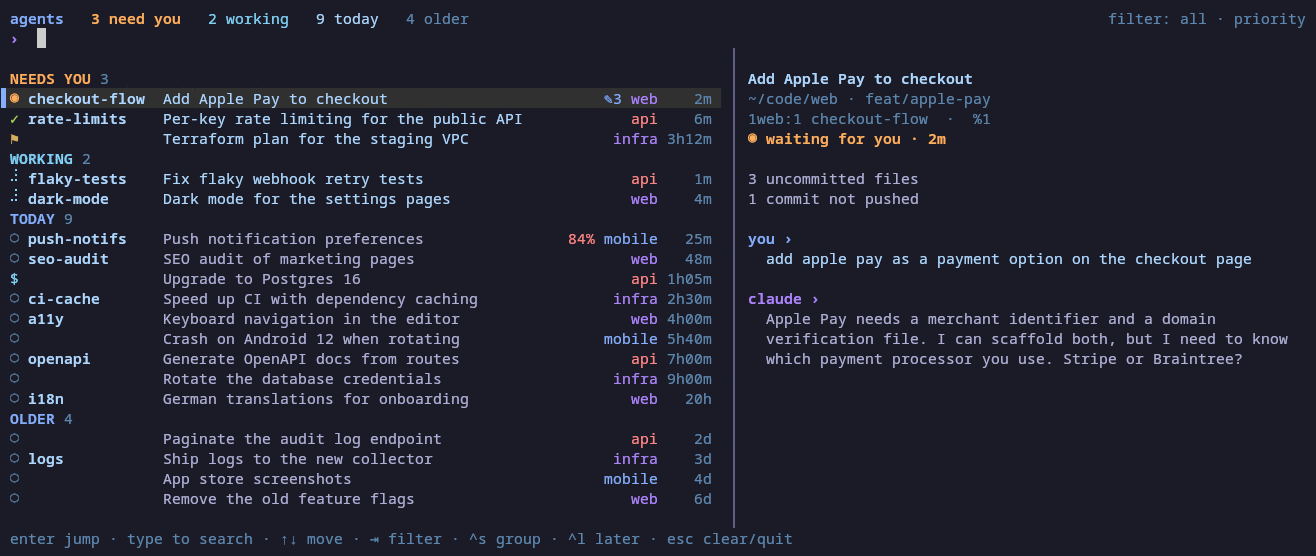Screen dimensions: 1316x556
Task: Click the status circle beside logs
Action: (x=14, y=459)
